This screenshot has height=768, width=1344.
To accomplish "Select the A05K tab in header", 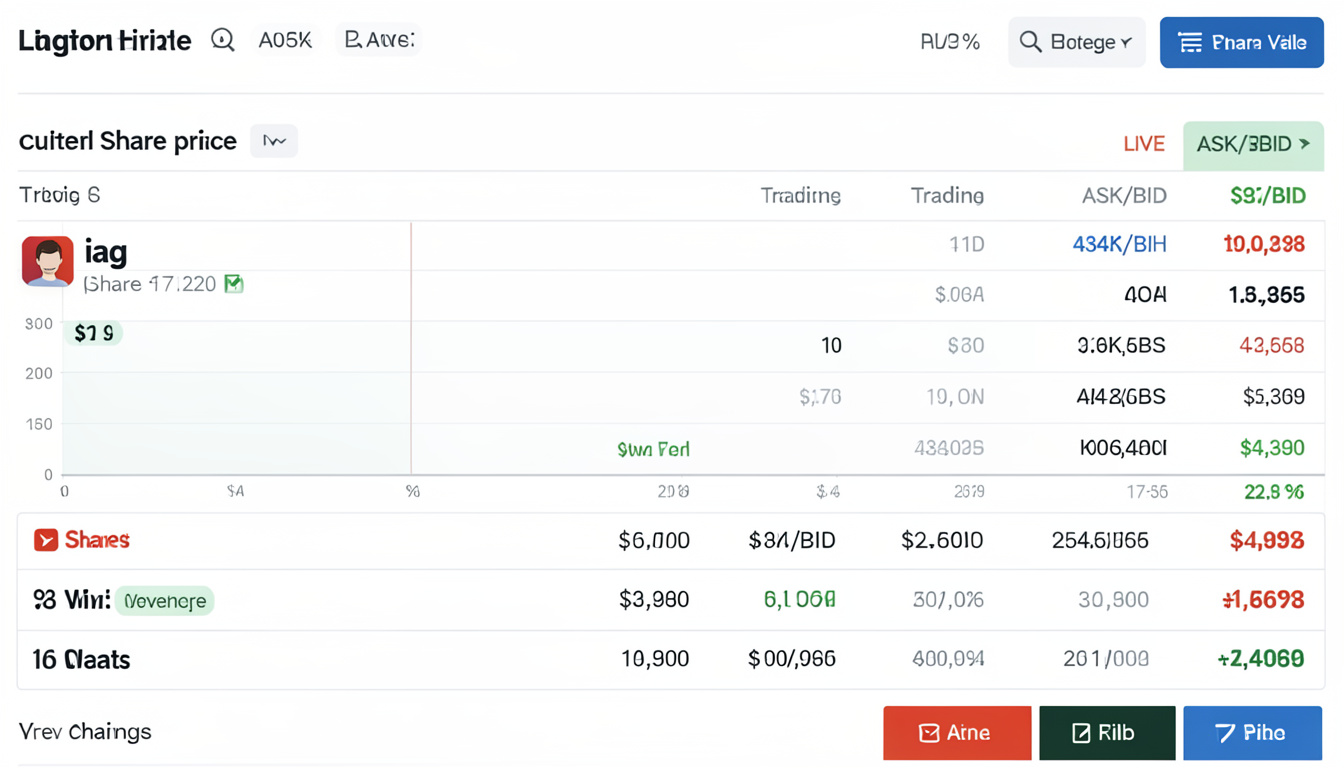I will pos(285,40).
